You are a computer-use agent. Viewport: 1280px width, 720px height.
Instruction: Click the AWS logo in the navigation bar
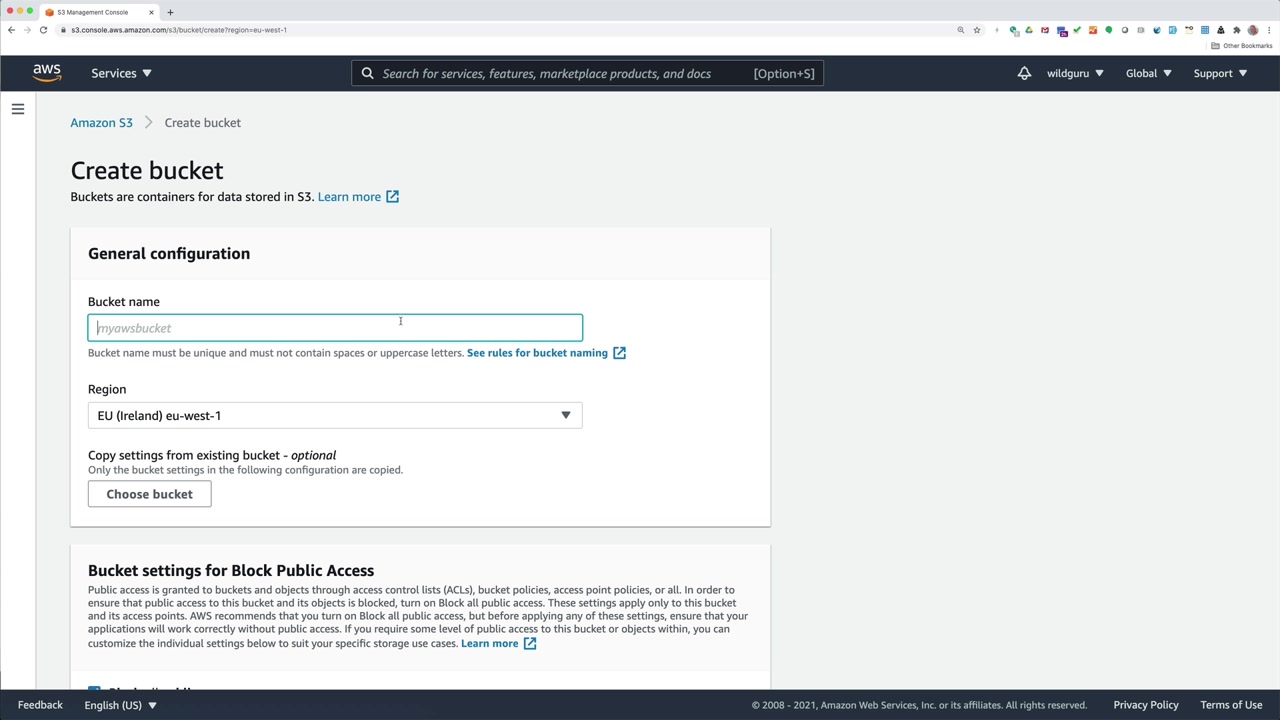47,72
